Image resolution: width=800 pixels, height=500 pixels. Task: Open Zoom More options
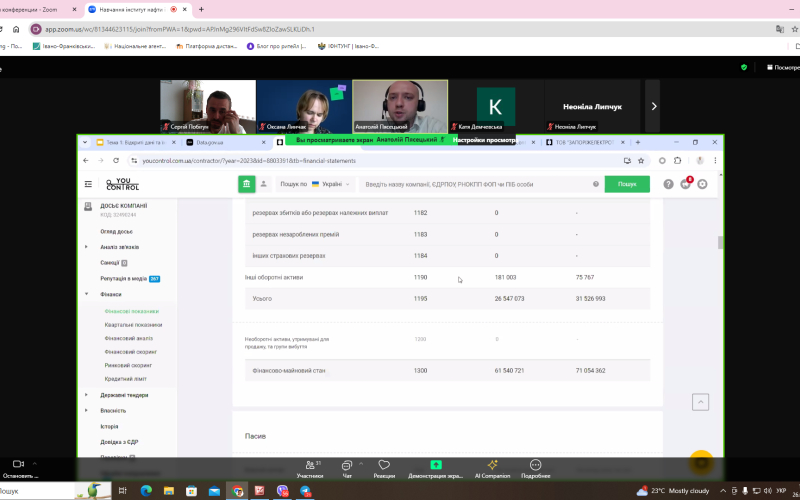(x=535, y=469)
